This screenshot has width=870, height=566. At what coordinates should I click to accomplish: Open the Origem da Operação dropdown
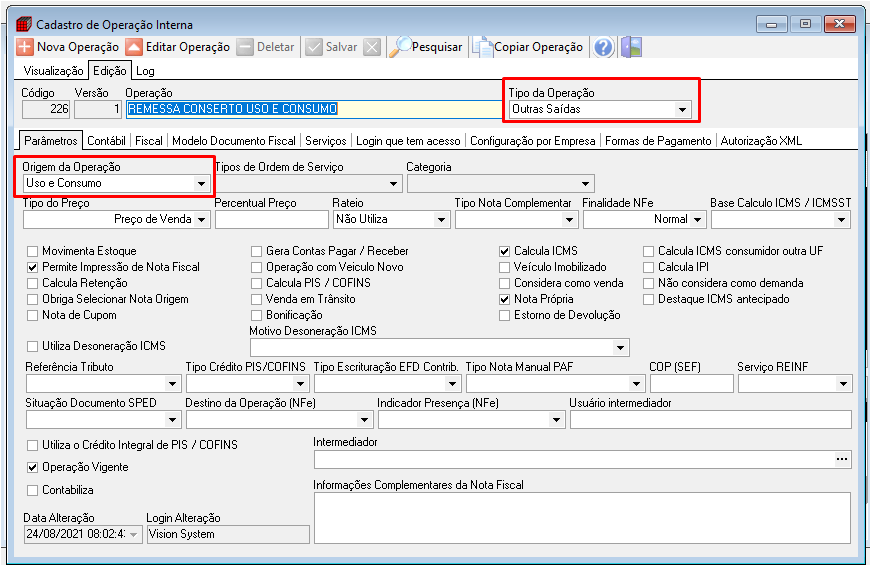(x=201, y=183)
